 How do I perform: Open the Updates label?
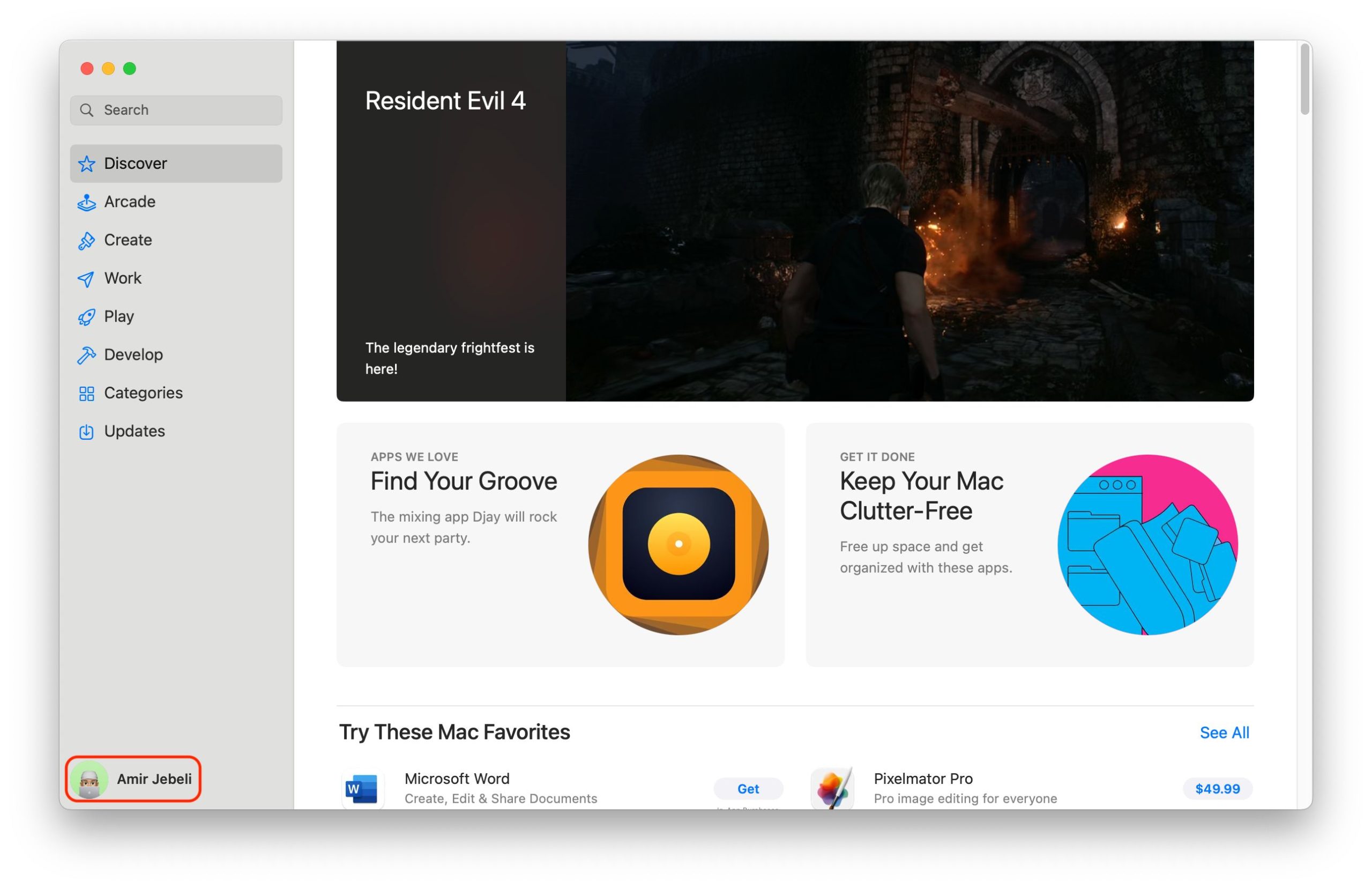click(x=135, y=431)
